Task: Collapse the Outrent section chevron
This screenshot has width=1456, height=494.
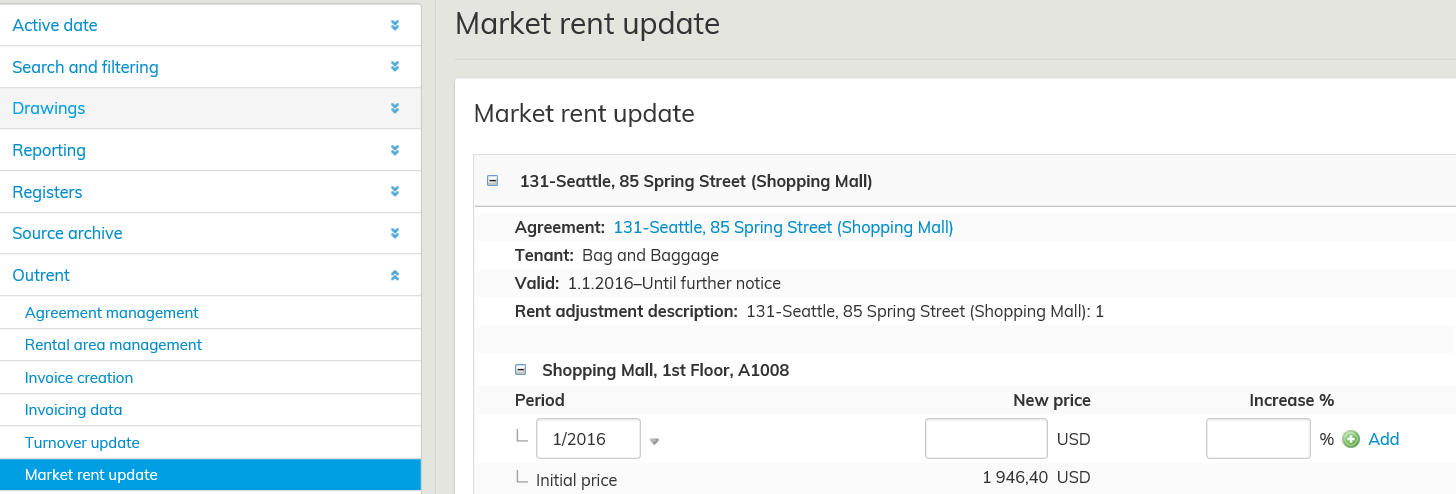Action: 395,275
